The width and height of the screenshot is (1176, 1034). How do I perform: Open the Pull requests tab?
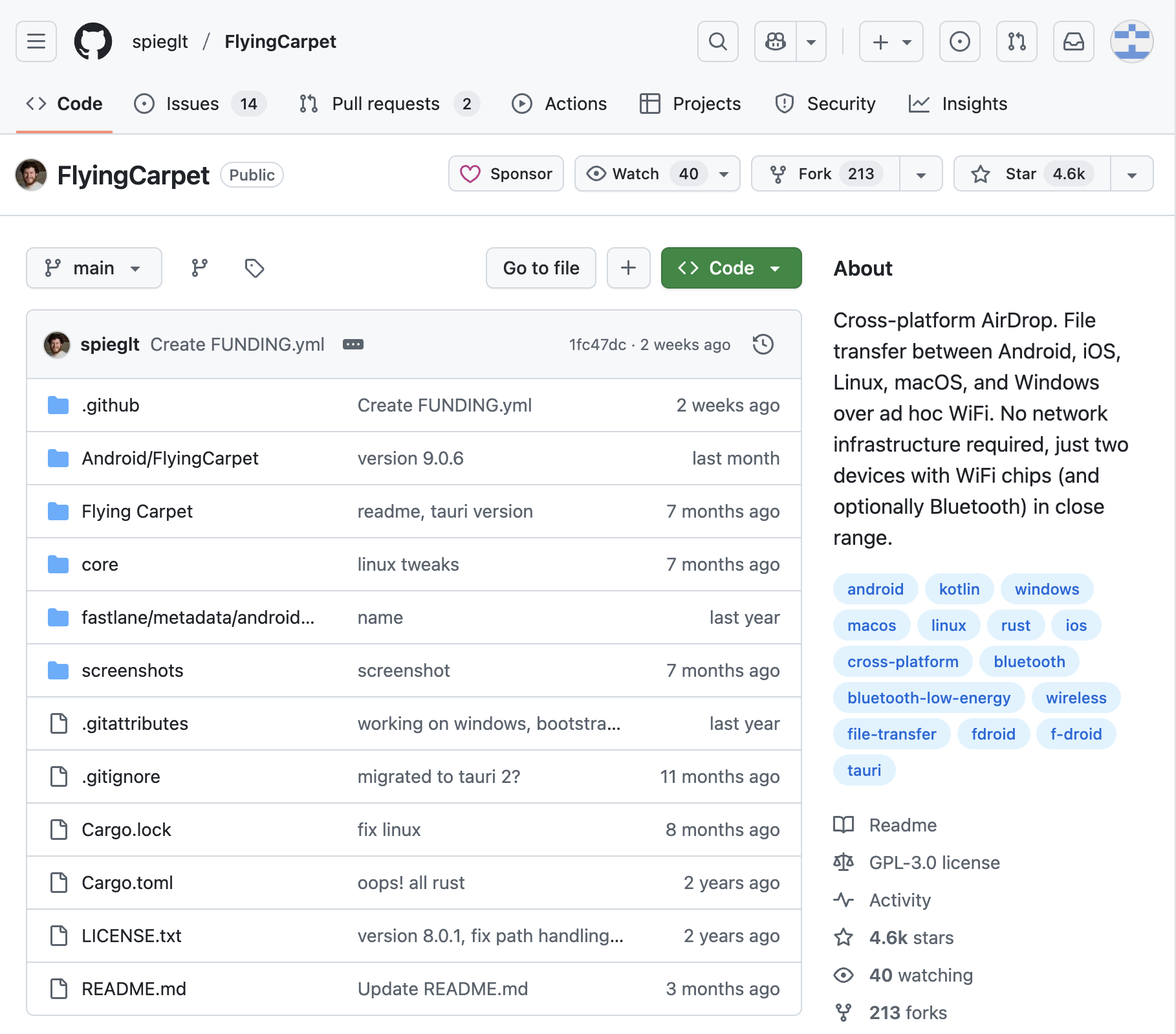[x=386, y=104]
